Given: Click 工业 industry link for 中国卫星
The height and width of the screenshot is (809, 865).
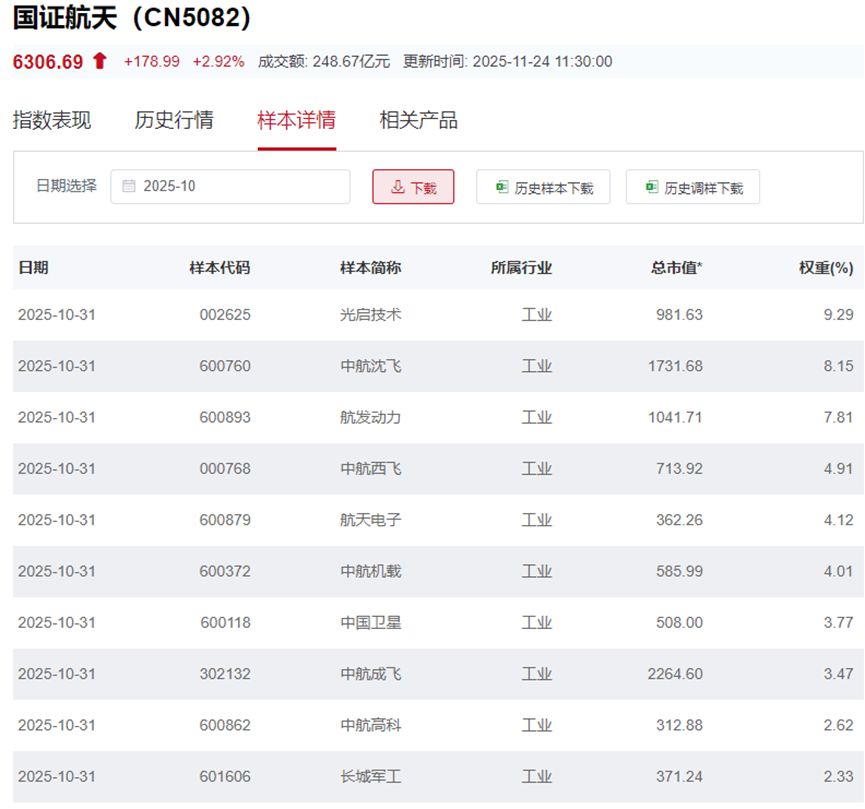Looking at the screenshot, I should (536, 622).
